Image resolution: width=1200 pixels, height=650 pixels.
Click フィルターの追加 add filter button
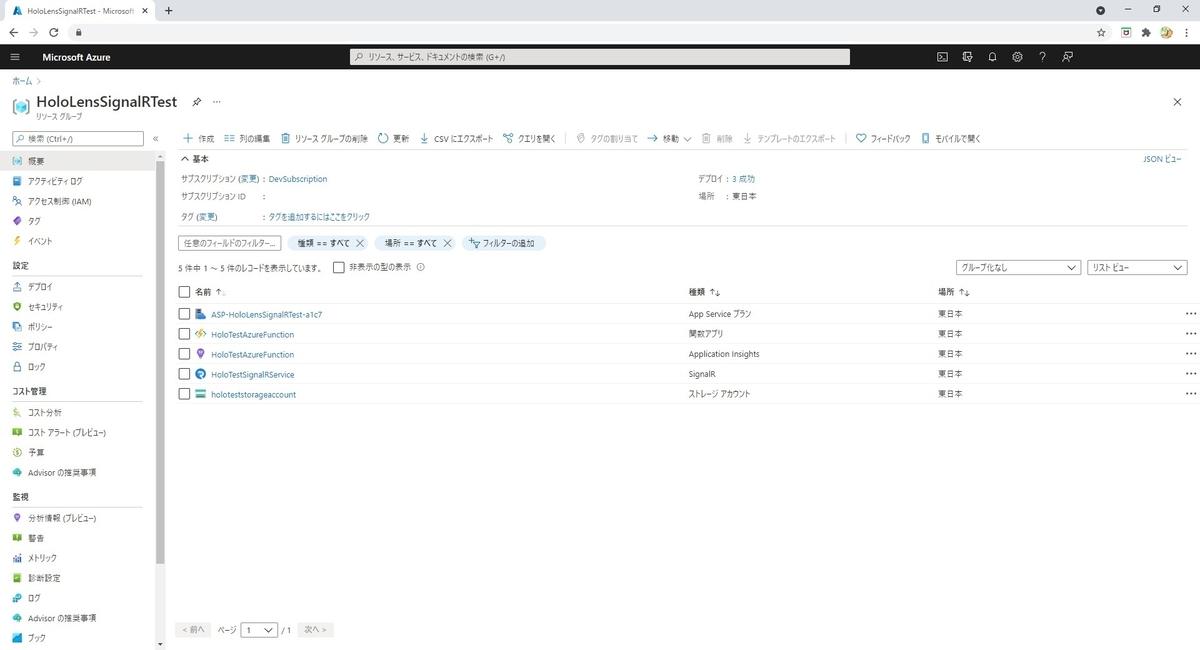click(x=503, y=243)
